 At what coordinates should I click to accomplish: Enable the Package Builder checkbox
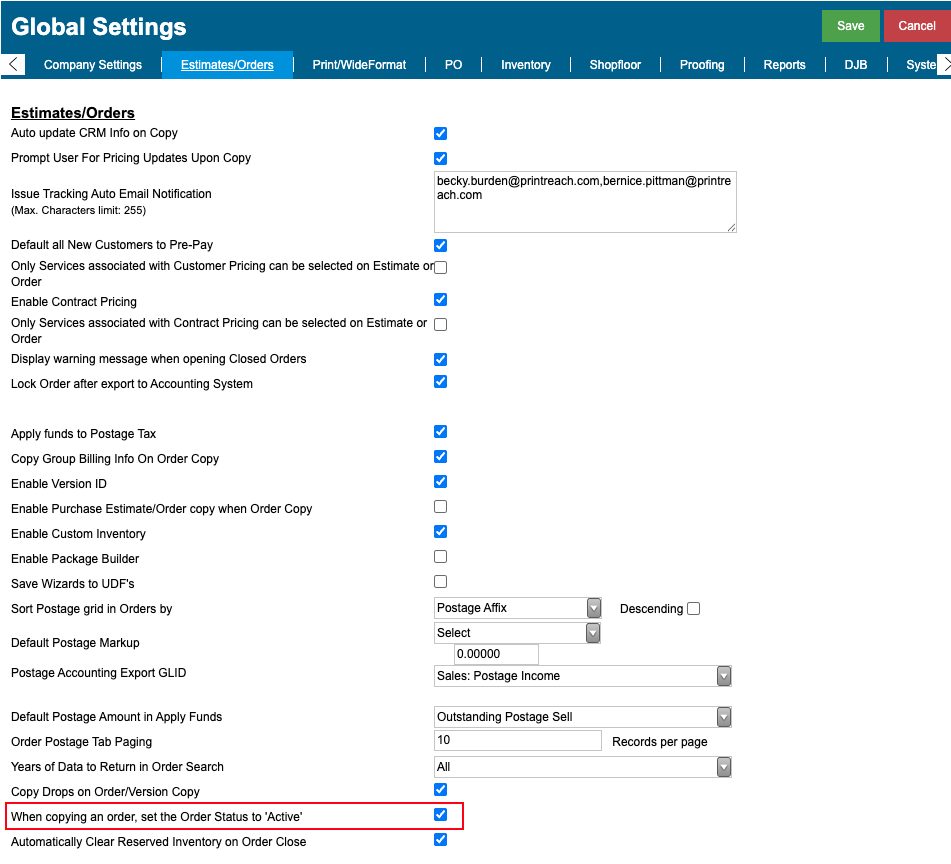[441, 557]
